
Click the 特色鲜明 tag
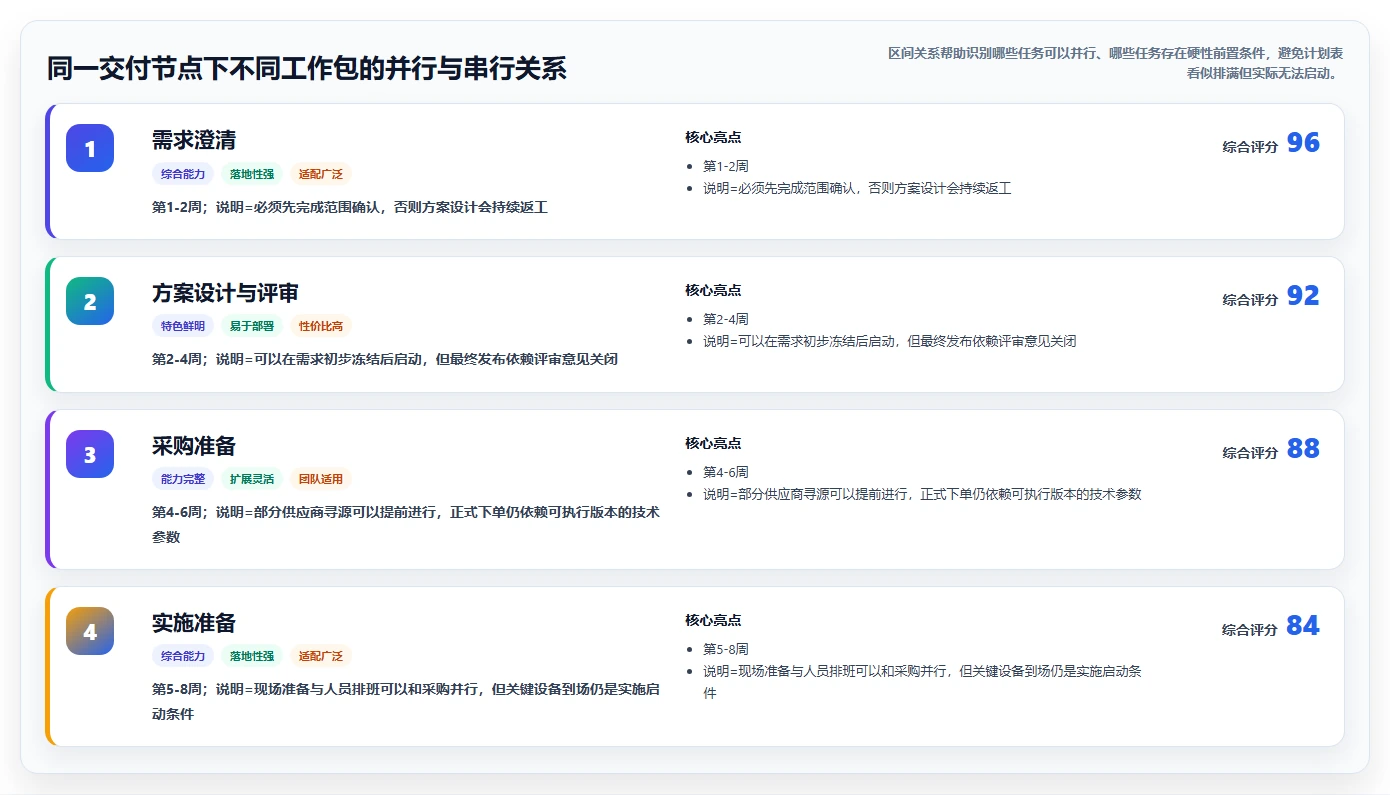coord(183,326)
